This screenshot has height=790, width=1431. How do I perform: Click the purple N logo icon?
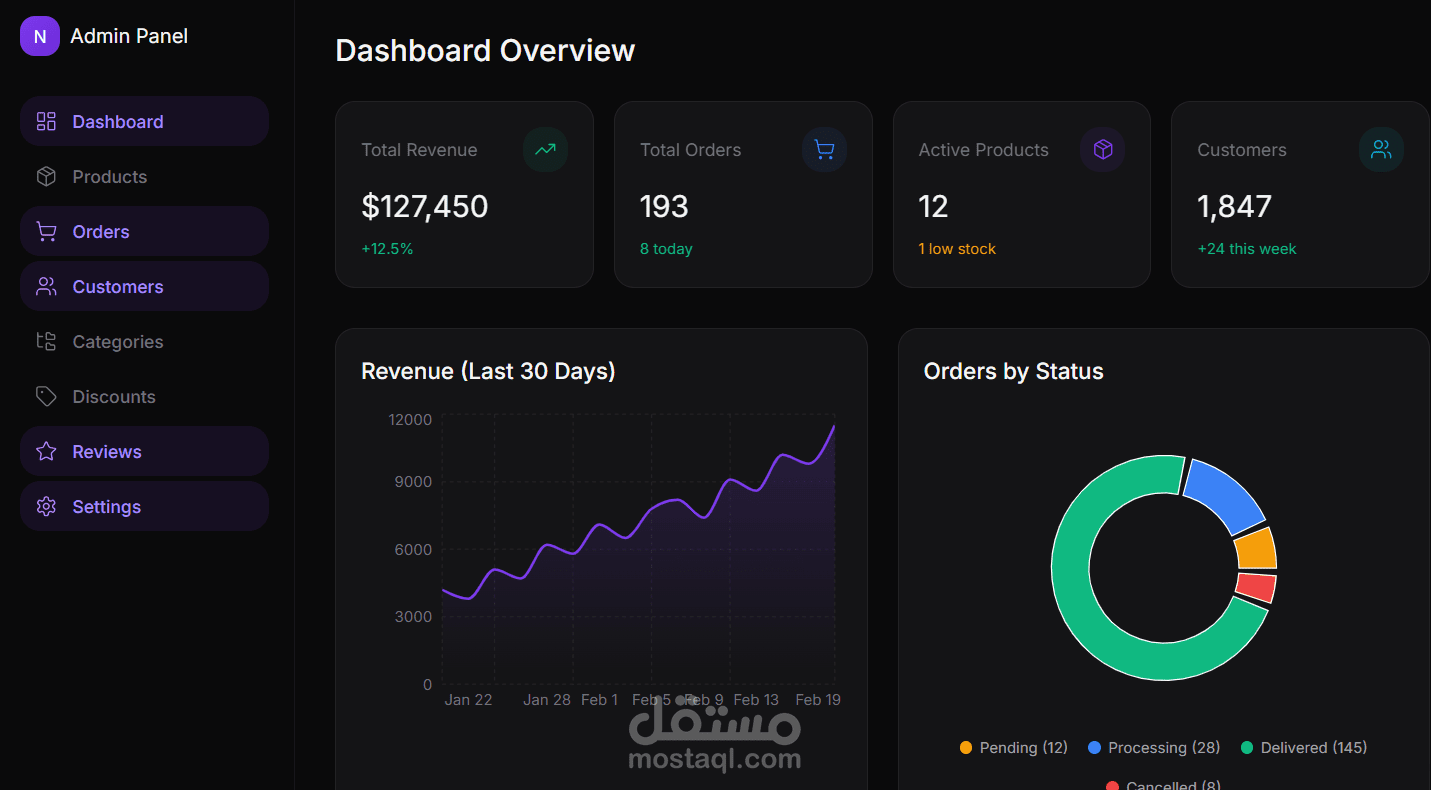(40, 36)
